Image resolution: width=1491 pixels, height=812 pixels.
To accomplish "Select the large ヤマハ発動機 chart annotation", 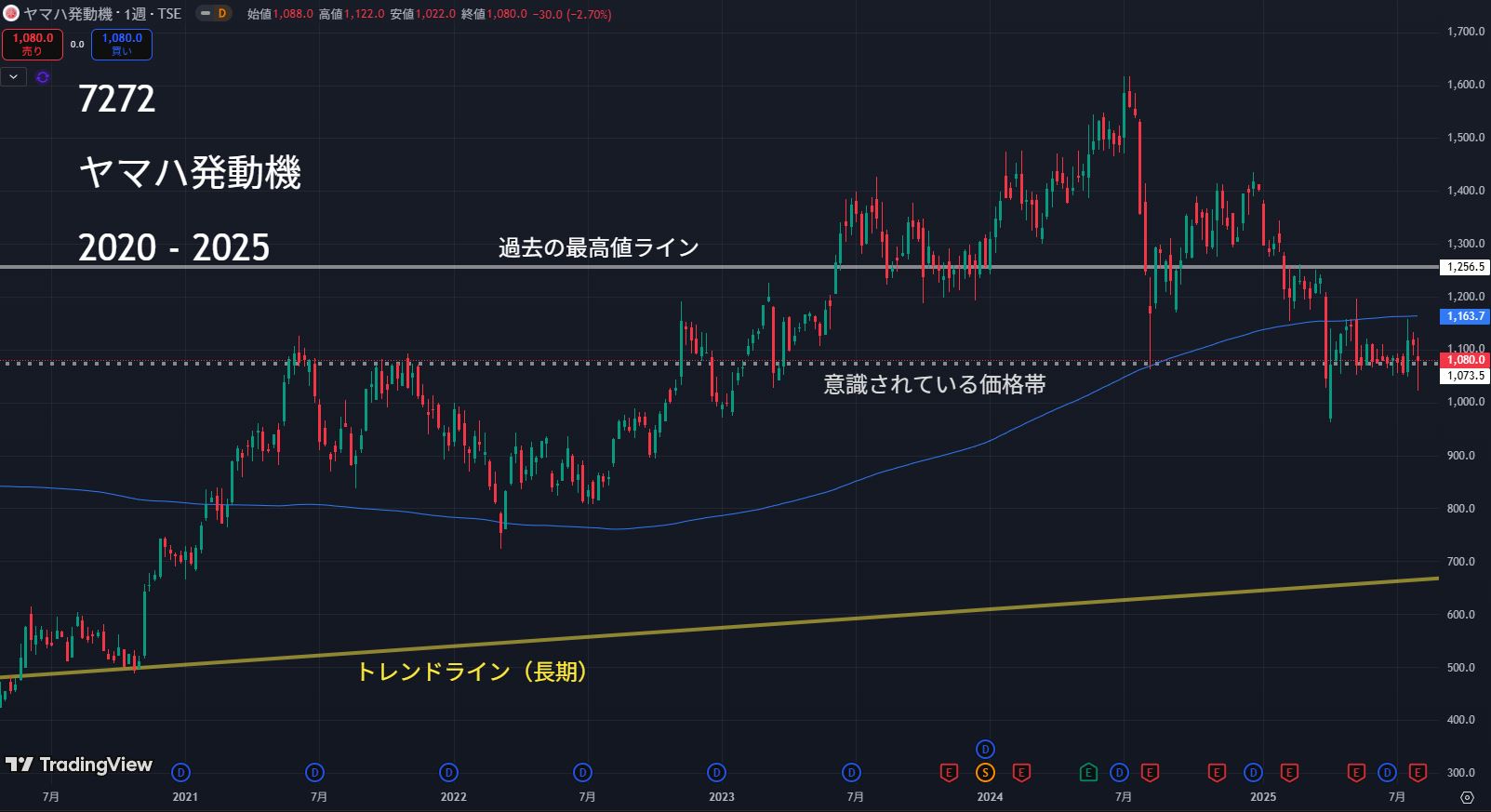I will click(x=190, y=172).
